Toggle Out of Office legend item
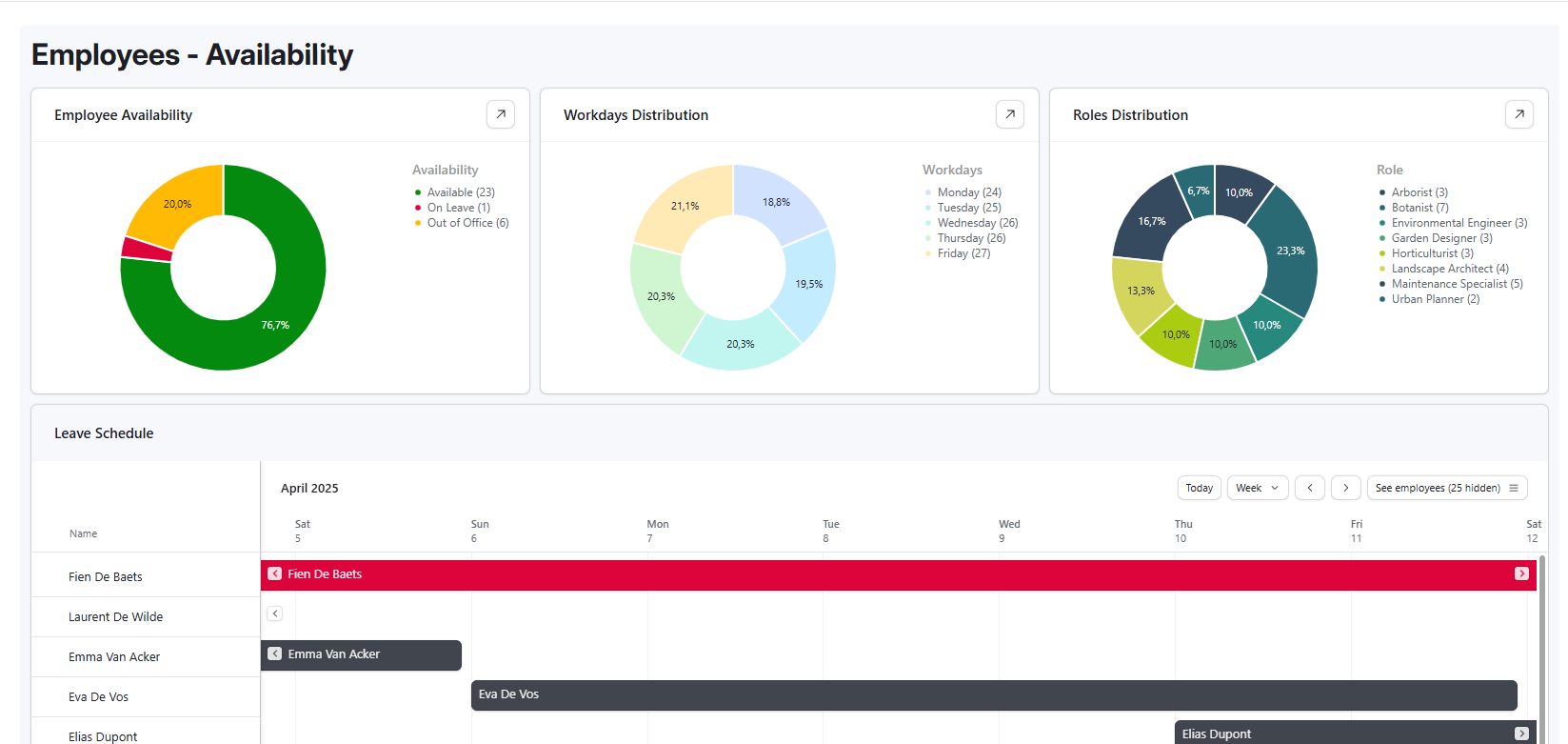 tap(462, 223)
